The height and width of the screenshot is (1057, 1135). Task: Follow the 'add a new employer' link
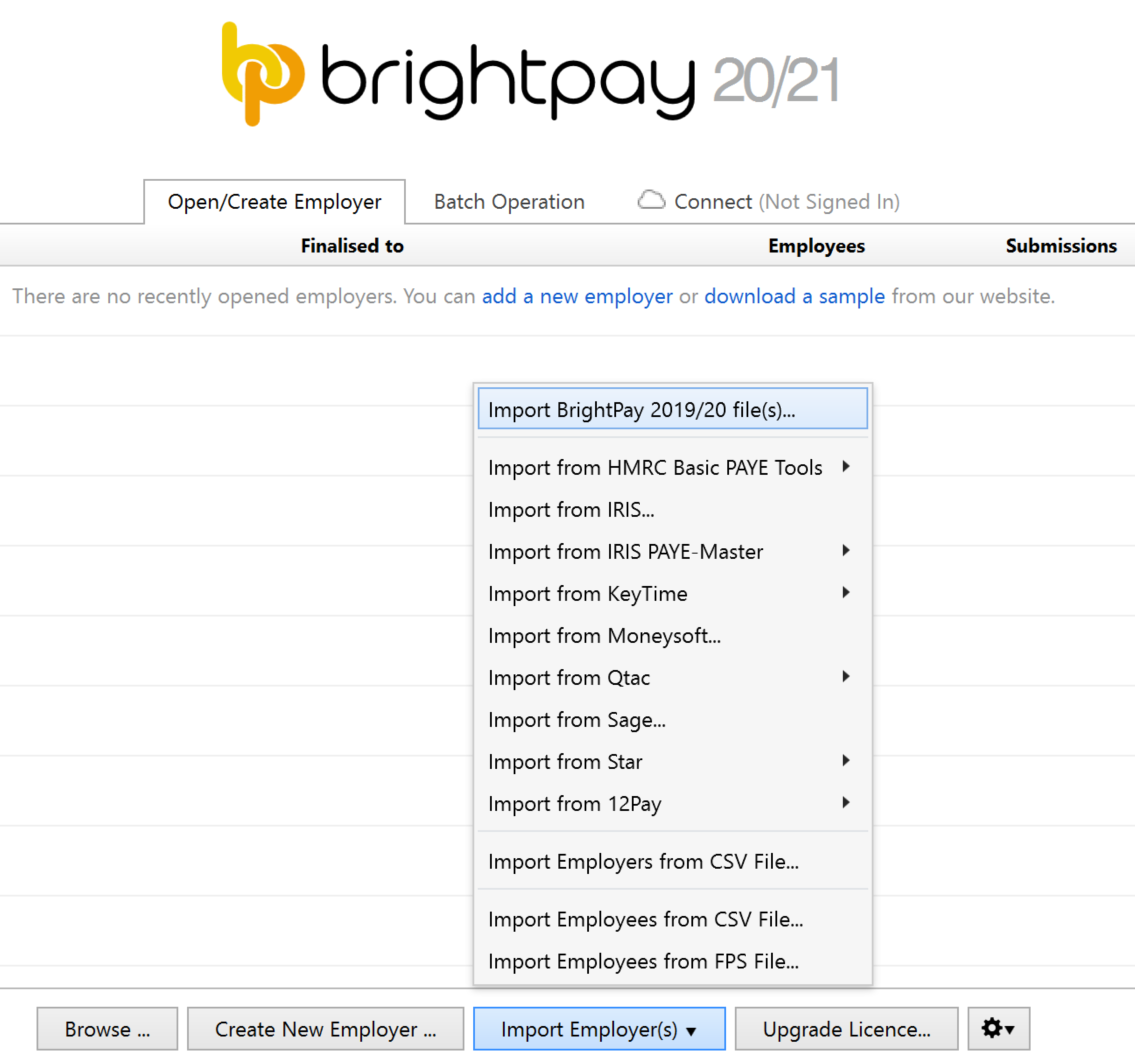coord(577,296)
